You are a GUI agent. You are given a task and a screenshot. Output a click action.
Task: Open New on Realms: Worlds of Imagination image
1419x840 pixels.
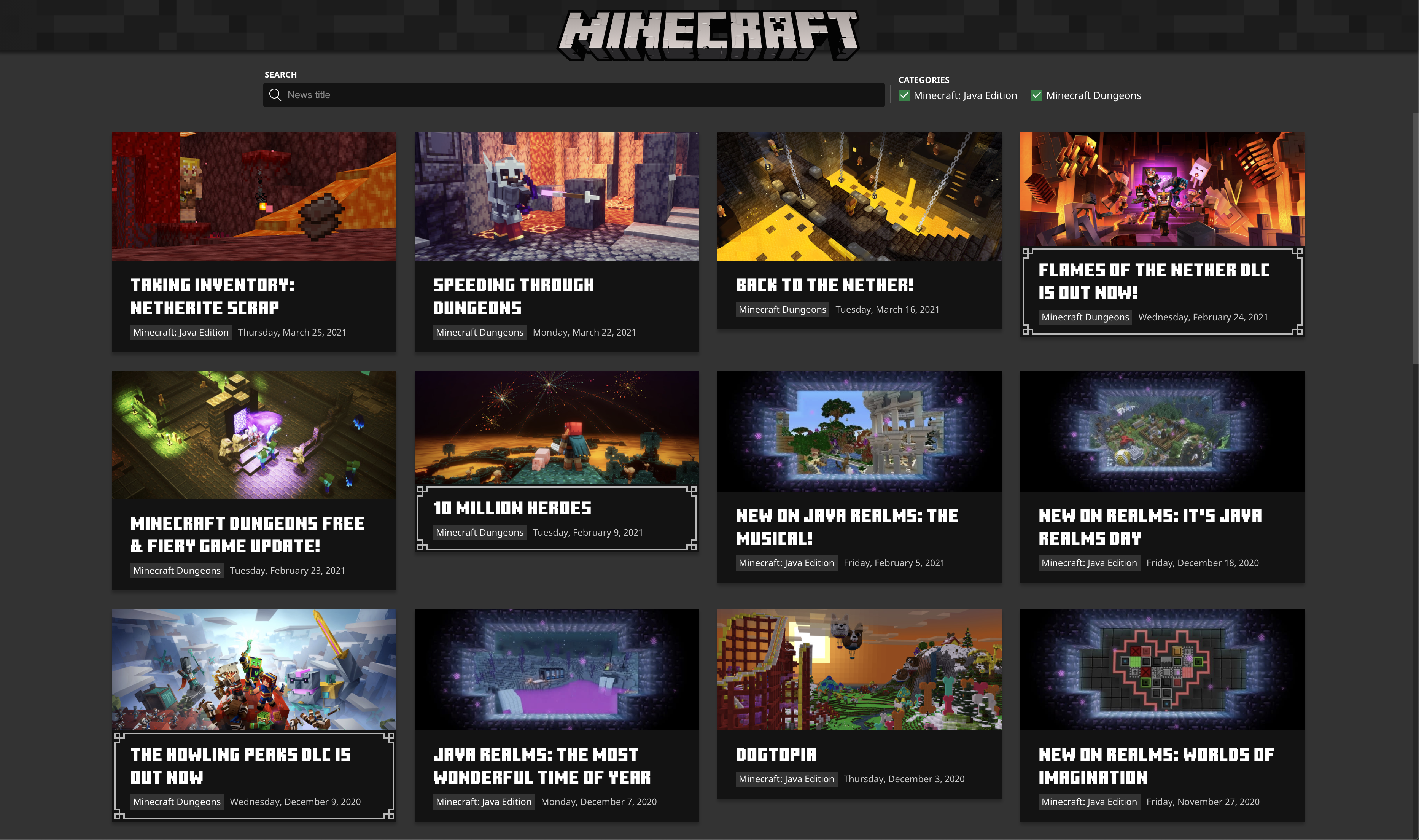coord(1162,669)
